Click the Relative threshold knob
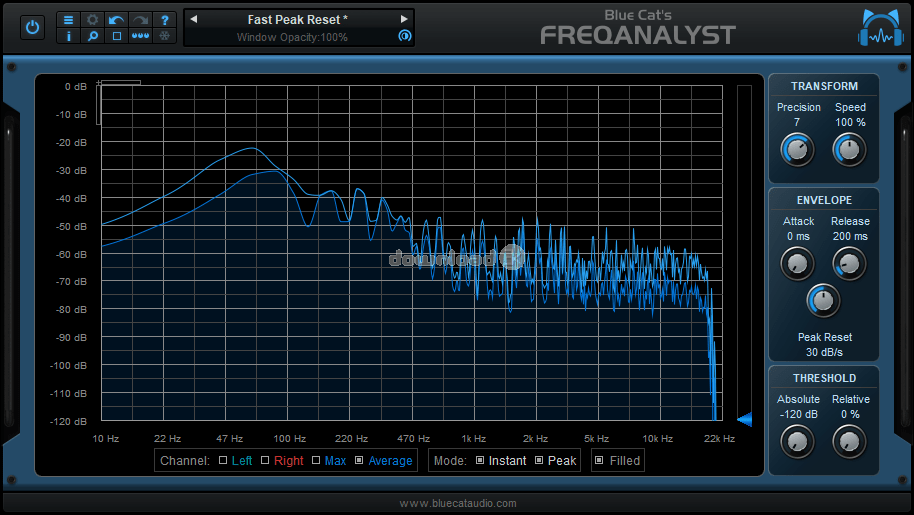This screenshot has height=515, width=914. (849, 442)
